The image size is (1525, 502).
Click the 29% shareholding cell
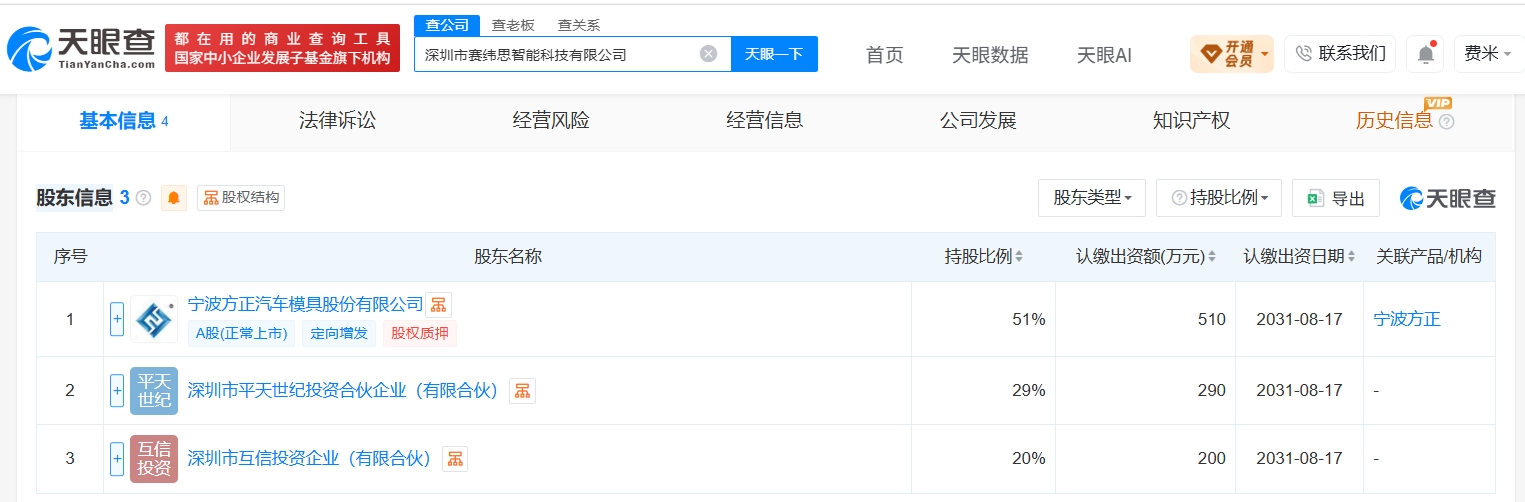tap(983, 391)
